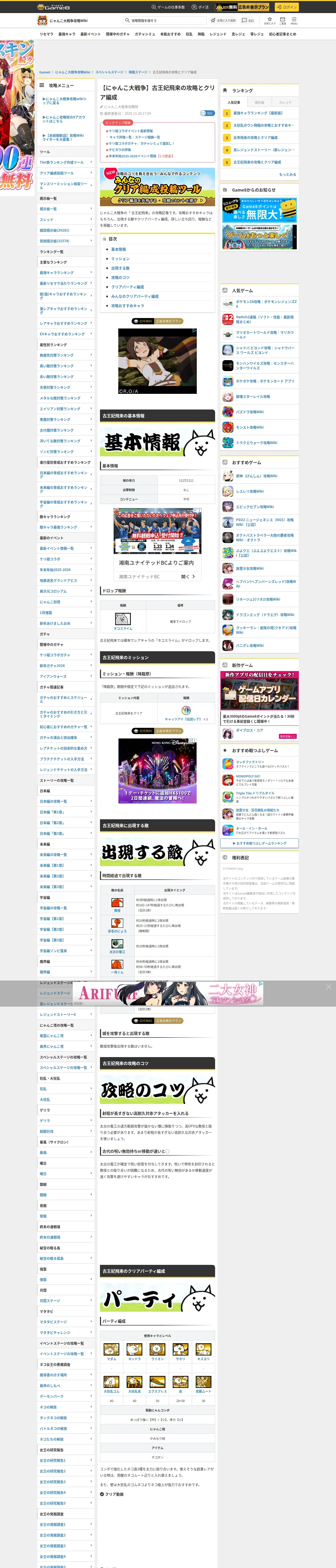Screen dimensions: 336x1568
Task: Expand the 最強キャラランキング sidebar entry
Action: (66, 273)
